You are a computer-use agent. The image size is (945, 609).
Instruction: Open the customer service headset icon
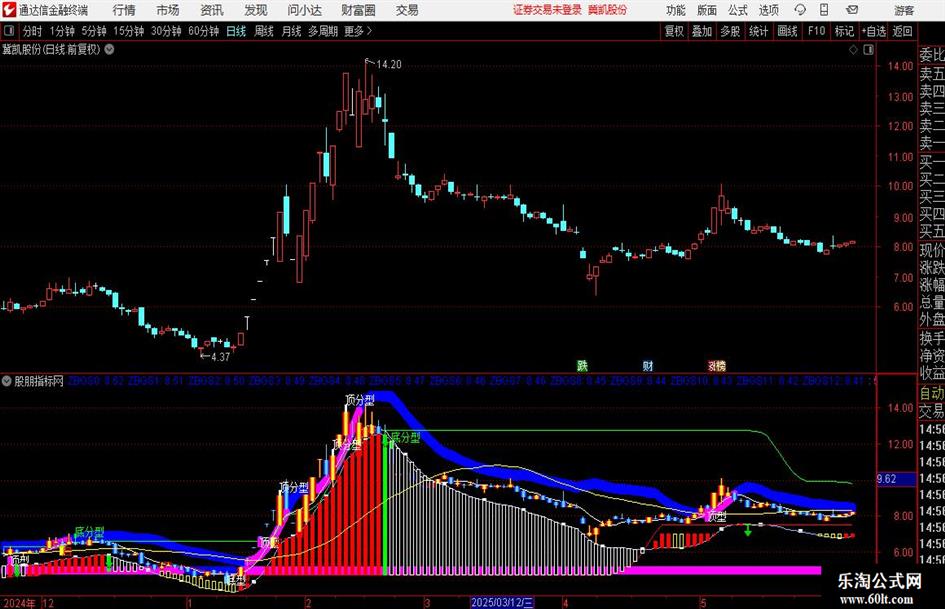point(800,10)
